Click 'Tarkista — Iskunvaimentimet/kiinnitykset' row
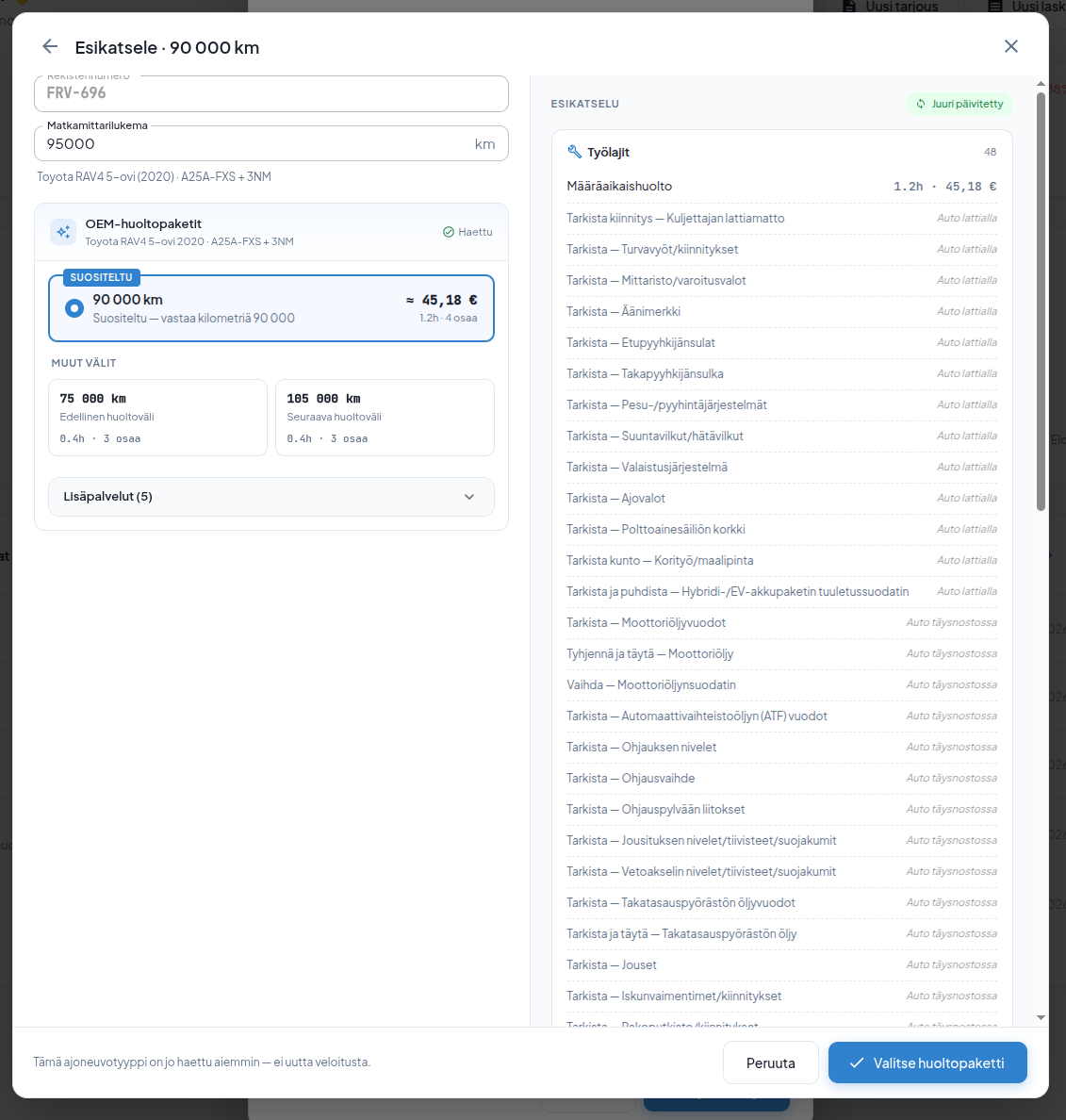1066x1120 pixels. tap(782, 996)
